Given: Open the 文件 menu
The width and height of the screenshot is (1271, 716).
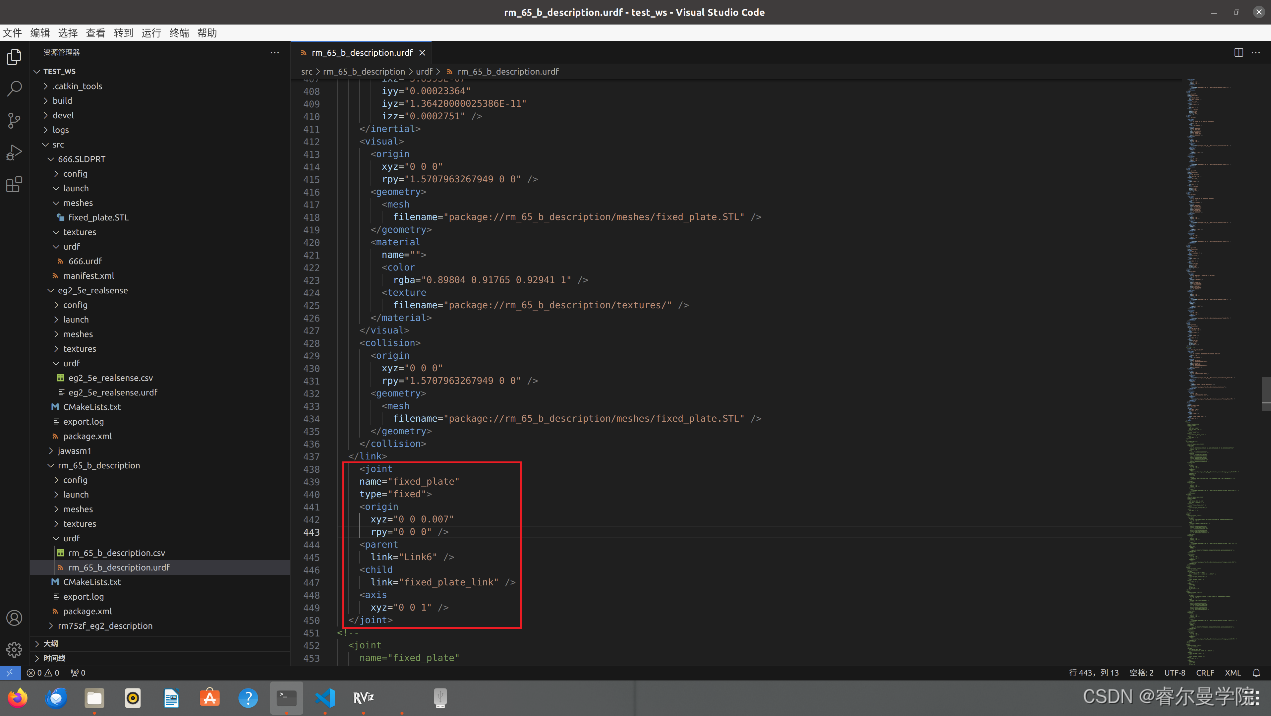Looking at the screenshot, I should 12,33.
